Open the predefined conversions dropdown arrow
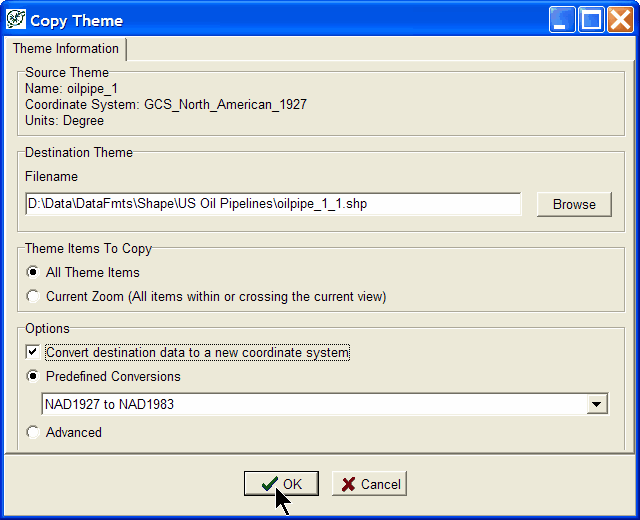 [597, 404]
